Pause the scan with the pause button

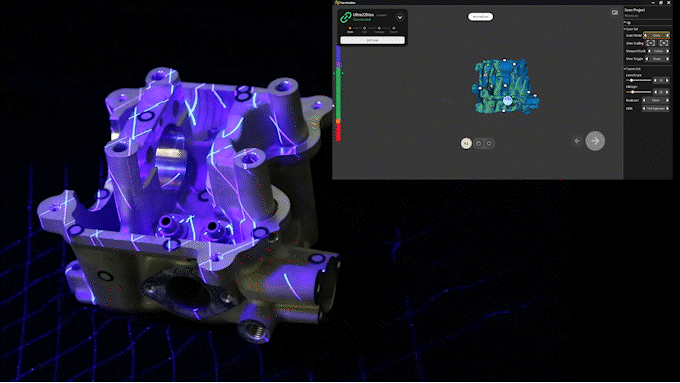(x=466, y=143)
